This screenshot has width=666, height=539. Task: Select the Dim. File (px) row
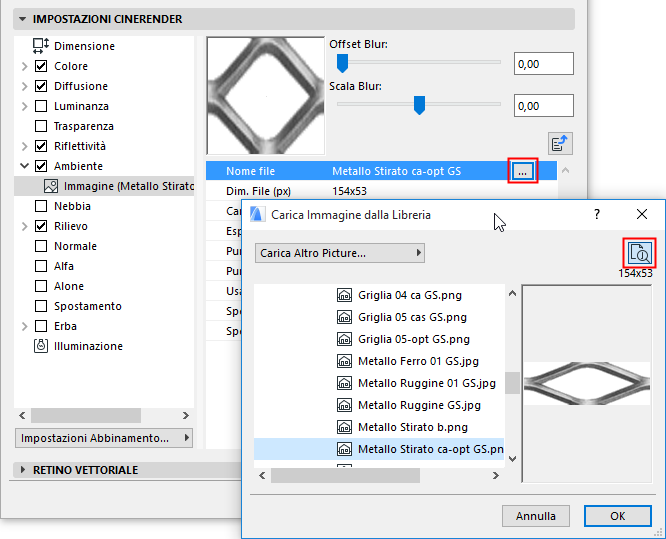381,191
